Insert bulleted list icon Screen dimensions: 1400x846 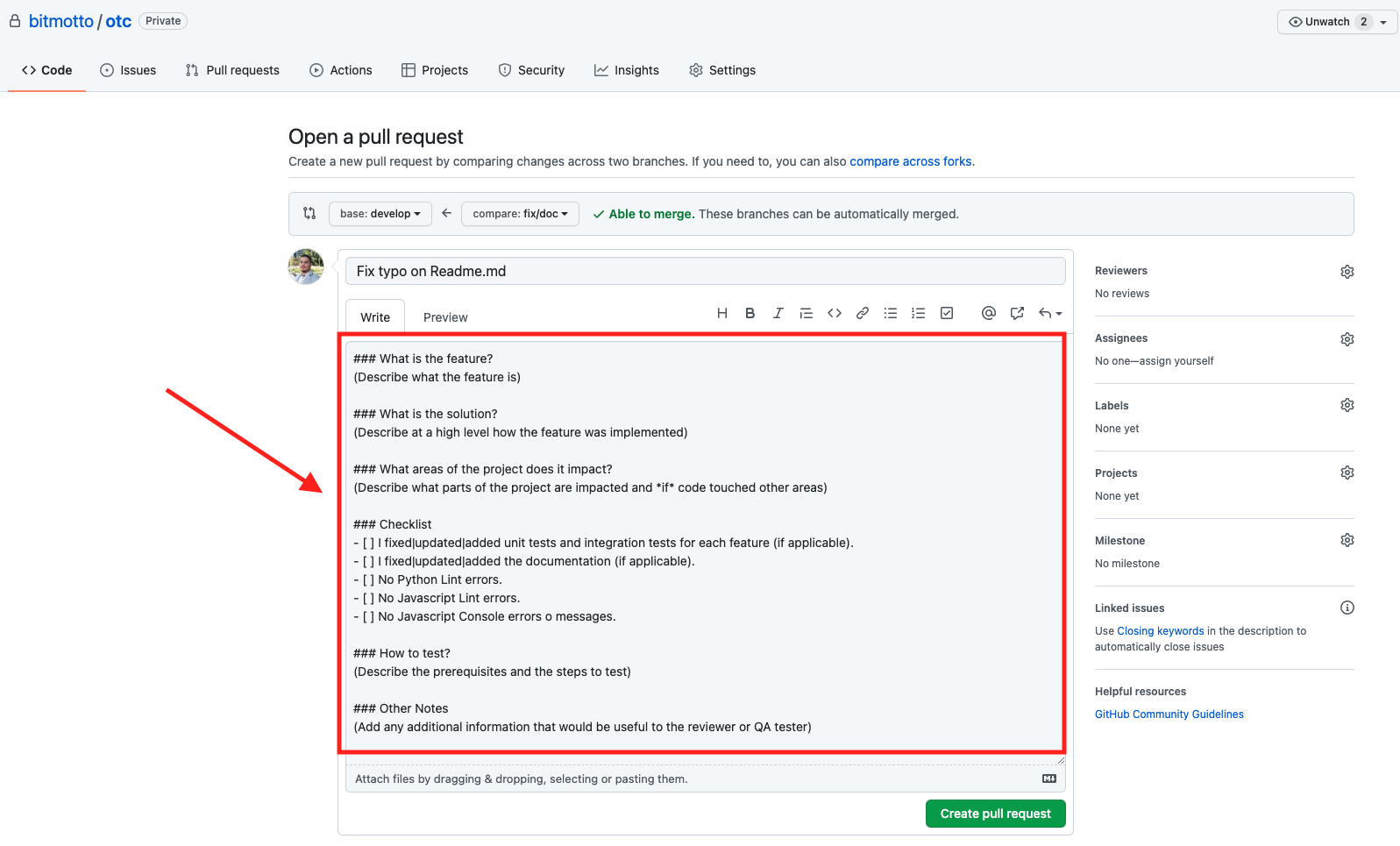pos(891,313)
